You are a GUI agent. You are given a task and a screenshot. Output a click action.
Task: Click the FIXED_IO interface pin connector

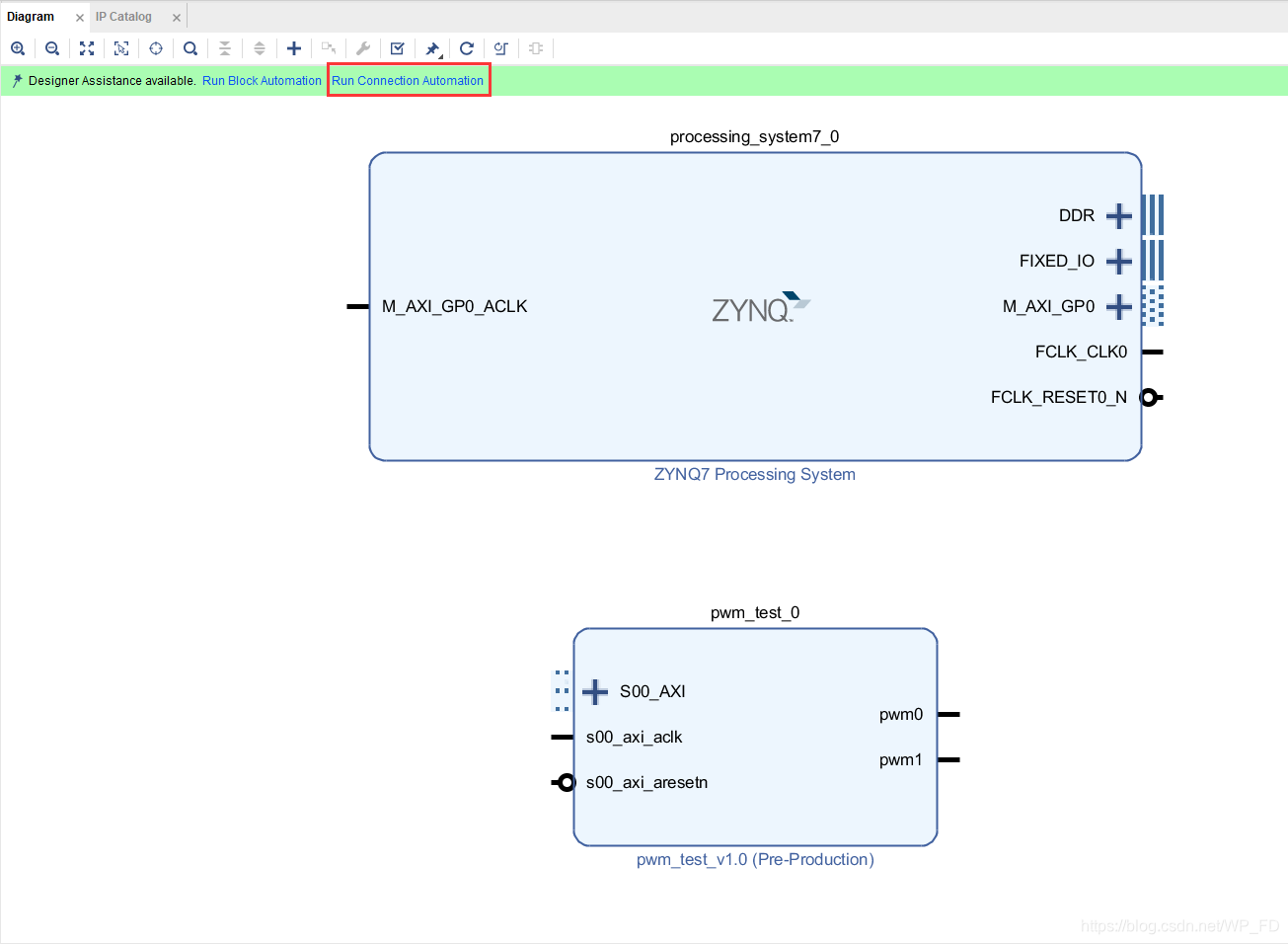pos(1153,261)
